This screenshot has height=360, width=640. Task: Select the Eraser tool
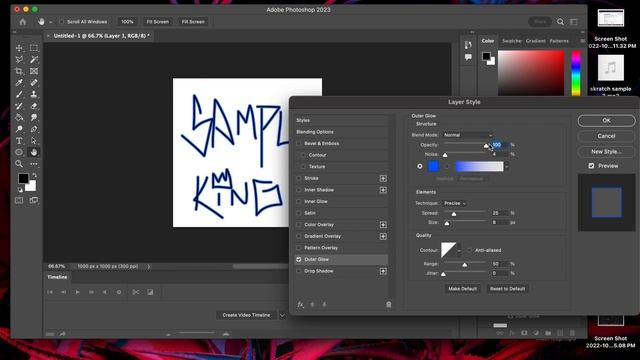pos(34,106)
